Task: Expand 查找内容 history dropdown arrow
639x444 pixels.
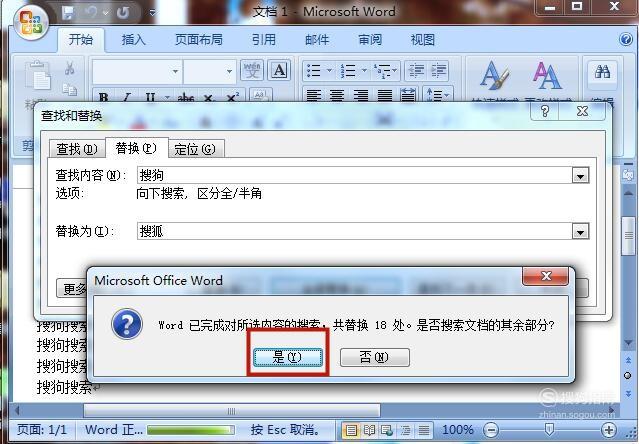Action: click(580, 176)
